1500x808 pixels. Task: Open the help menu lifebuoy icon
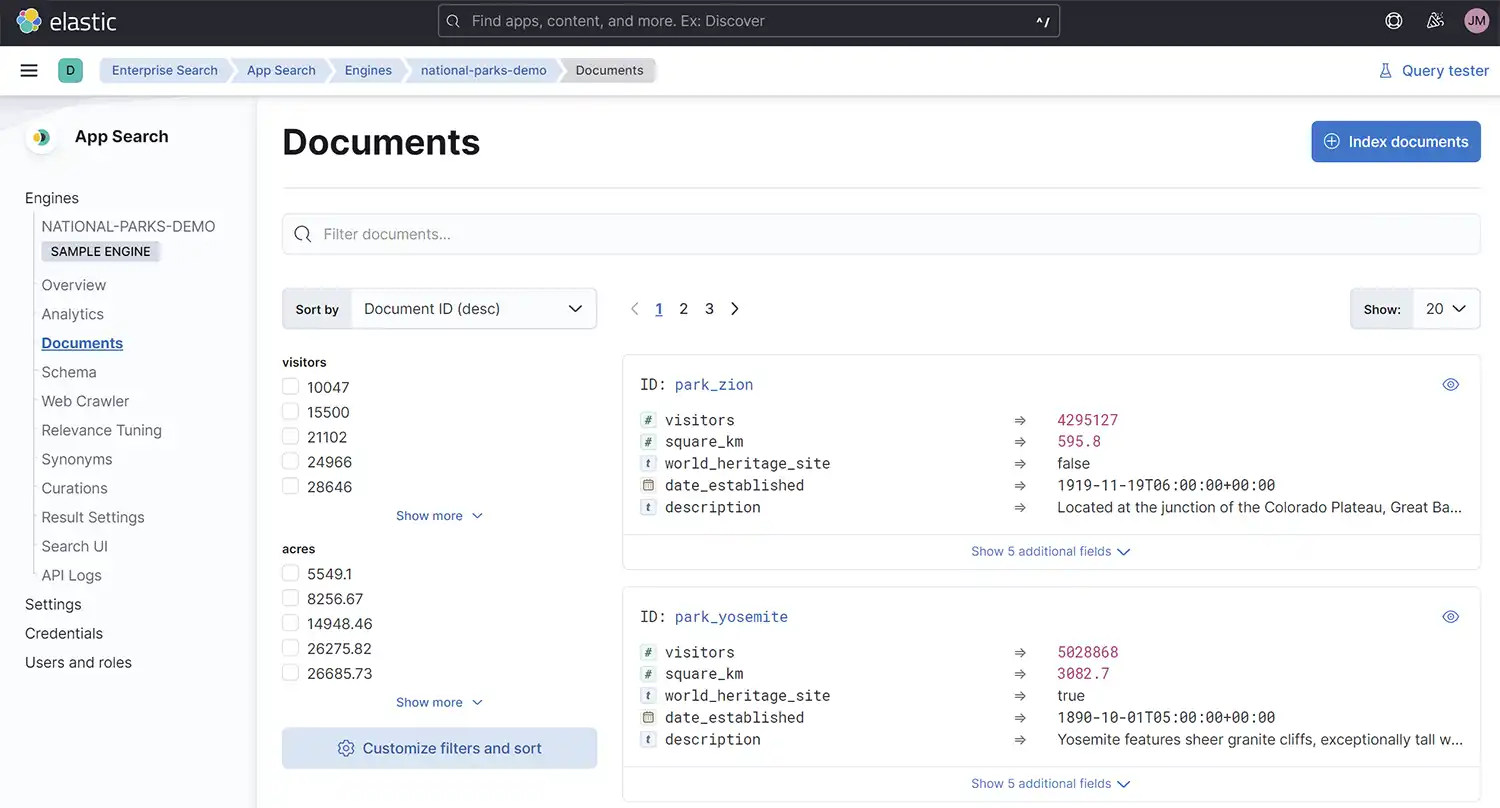pos(1394,21)
